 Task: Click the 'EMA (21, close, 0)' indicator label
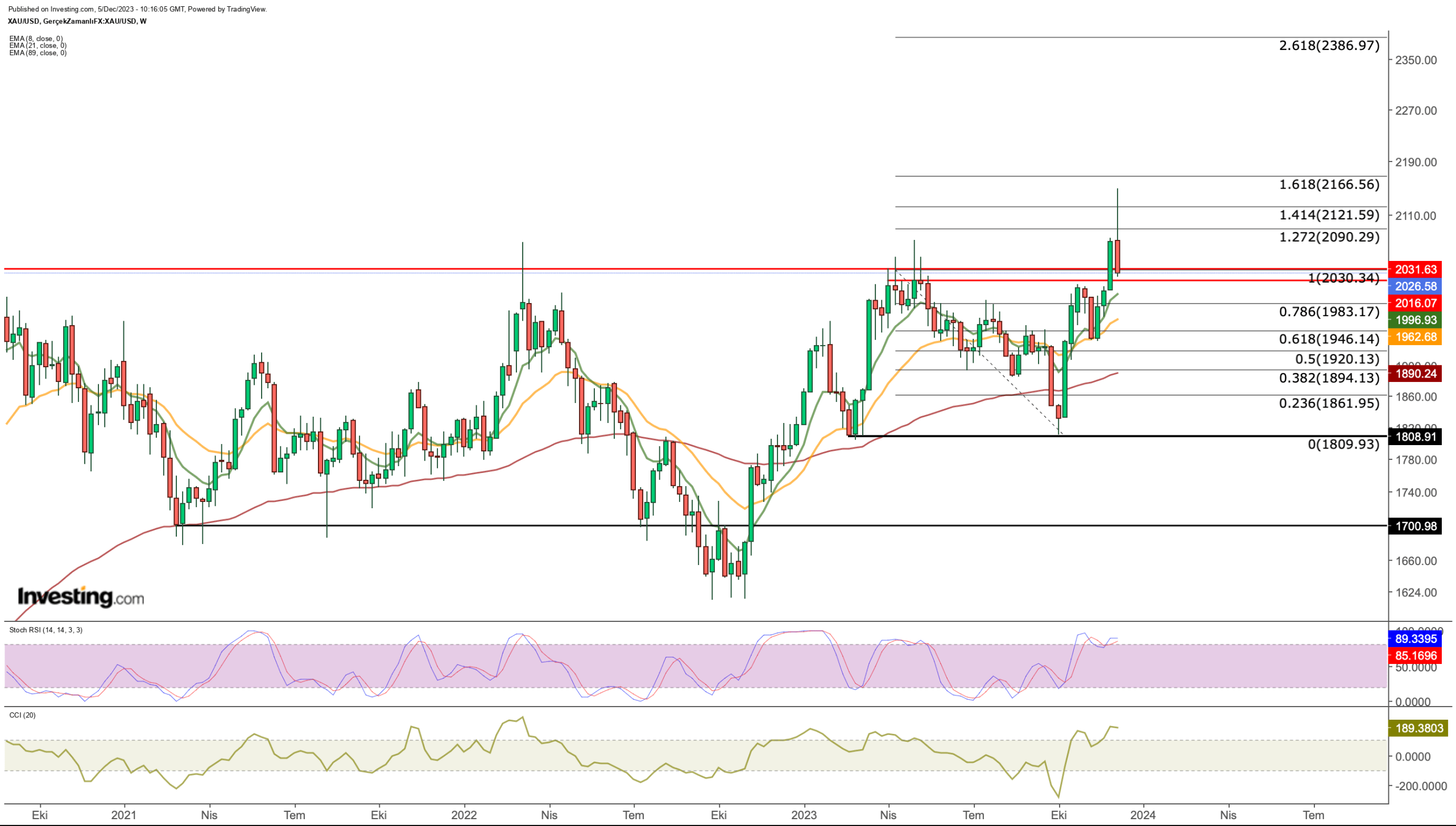click(38, 45)
